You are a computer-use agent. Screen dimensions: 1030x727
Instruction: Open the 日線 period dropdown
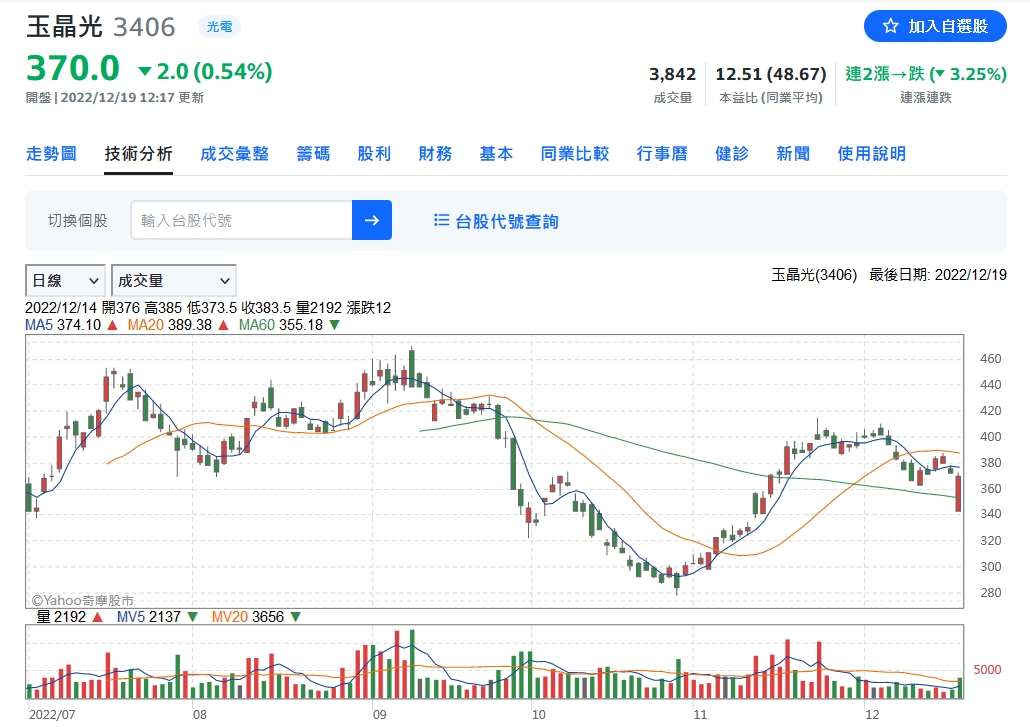(x=65, y=280)
